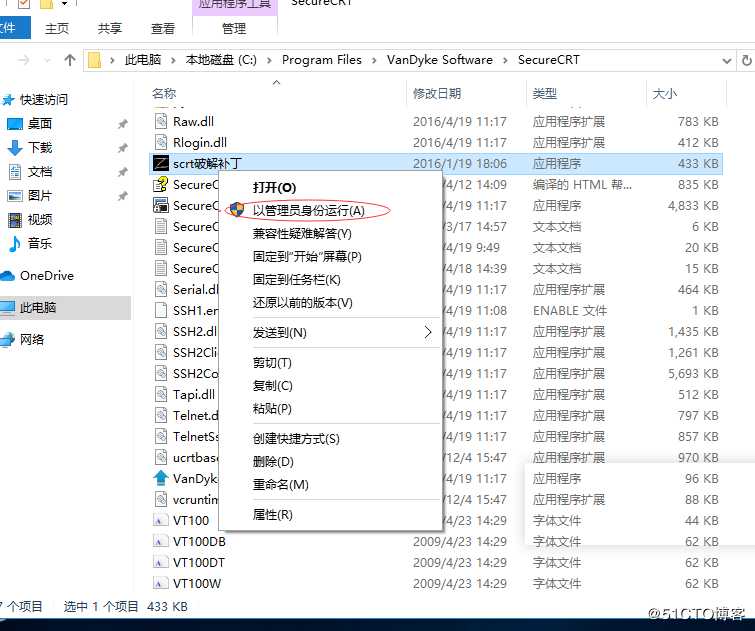The image size is (755, 631).
Task: Click the Tapi.dll file icon
Action: coord(161,394)
